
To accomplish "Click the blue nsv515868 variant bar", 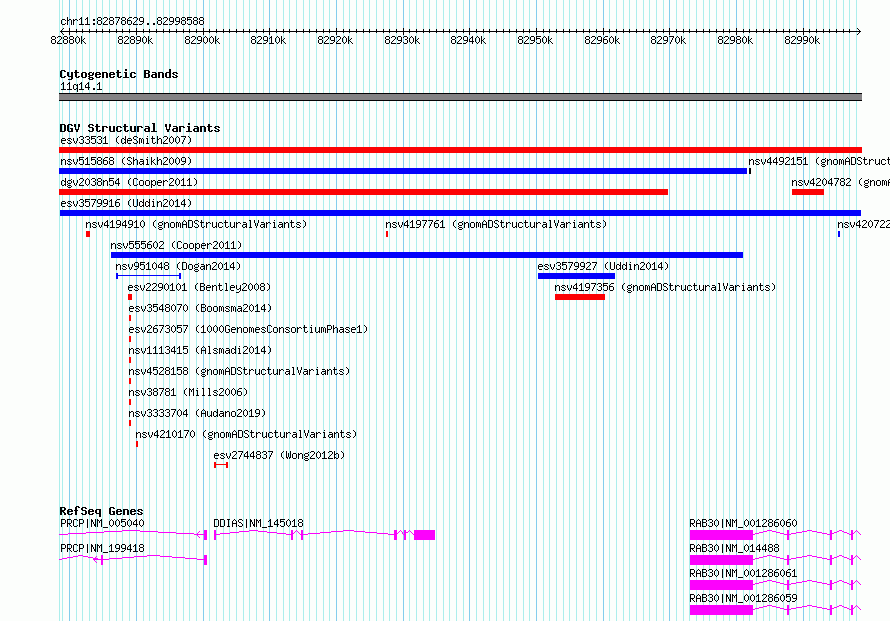I will pos(403,171).
